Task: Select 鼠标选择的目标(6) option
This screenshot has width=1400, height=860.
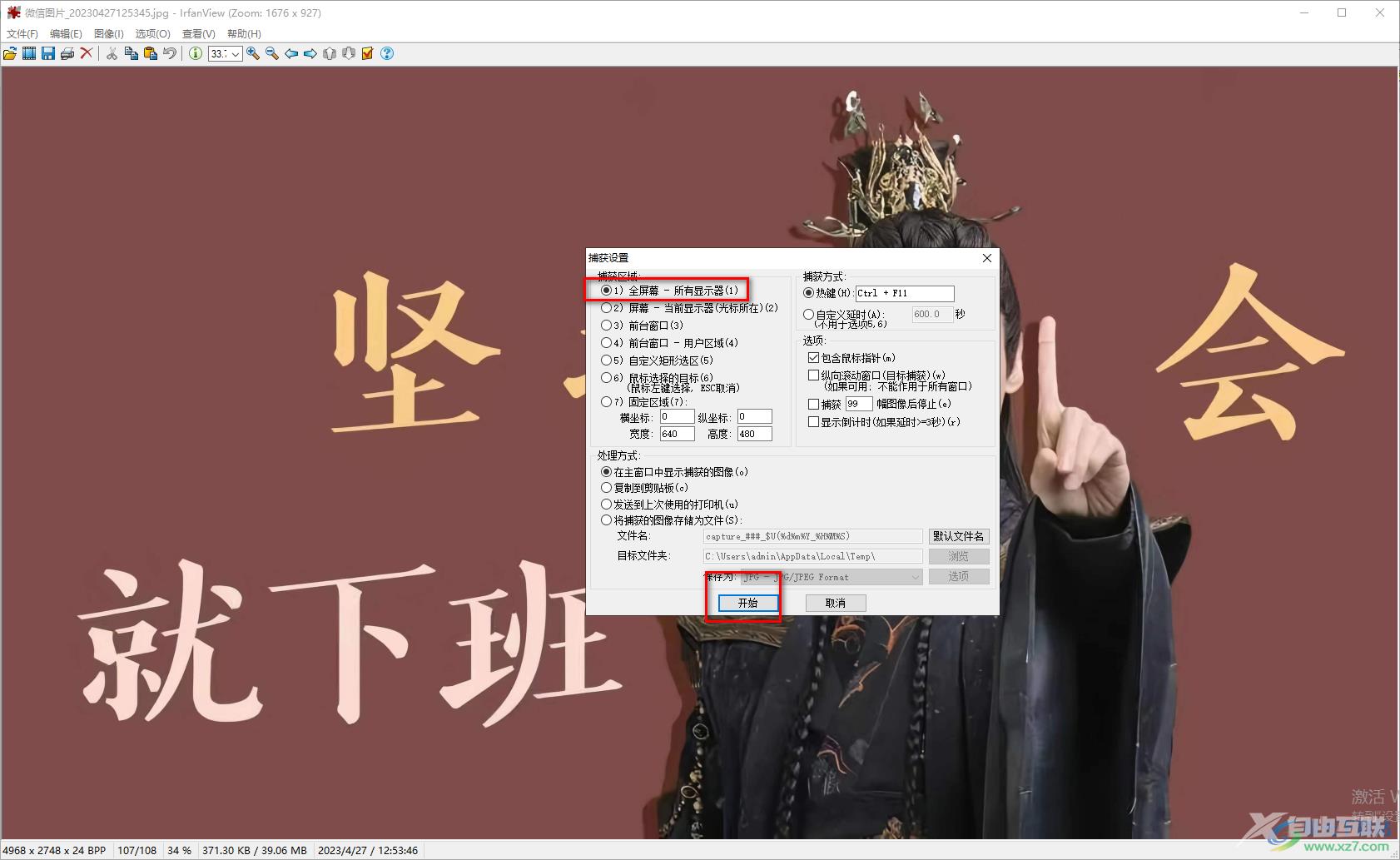Action: click(657, 378)
